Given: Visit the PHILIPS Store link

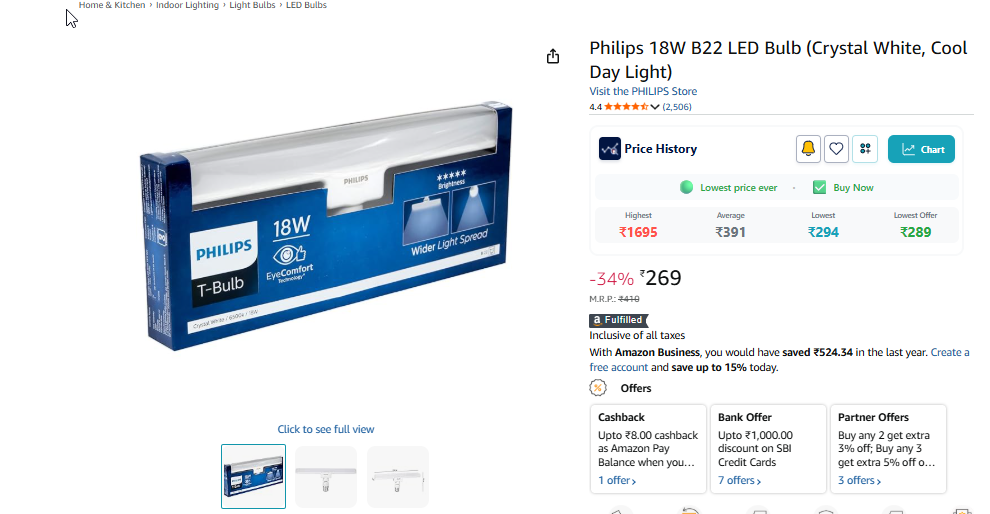Looking at the screenshot, I should pyautogui.click(x=643, y=91).
